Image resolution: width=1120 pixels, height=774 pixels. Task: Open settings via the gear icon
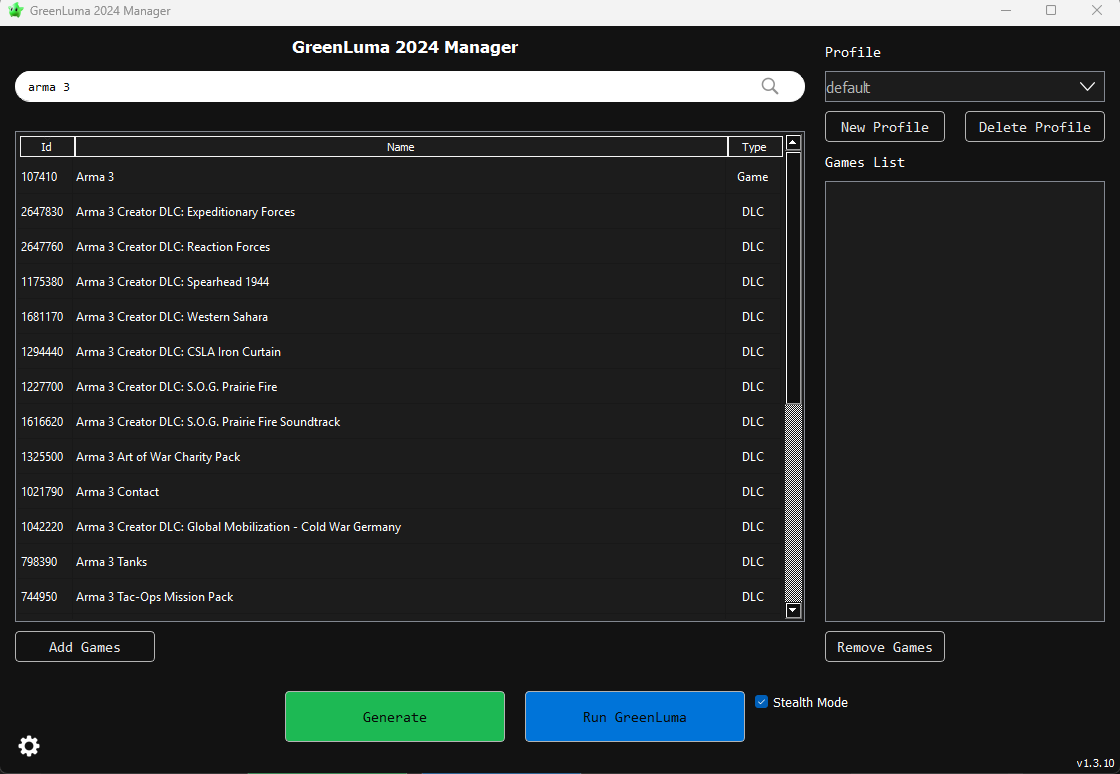tap(29, 746)
